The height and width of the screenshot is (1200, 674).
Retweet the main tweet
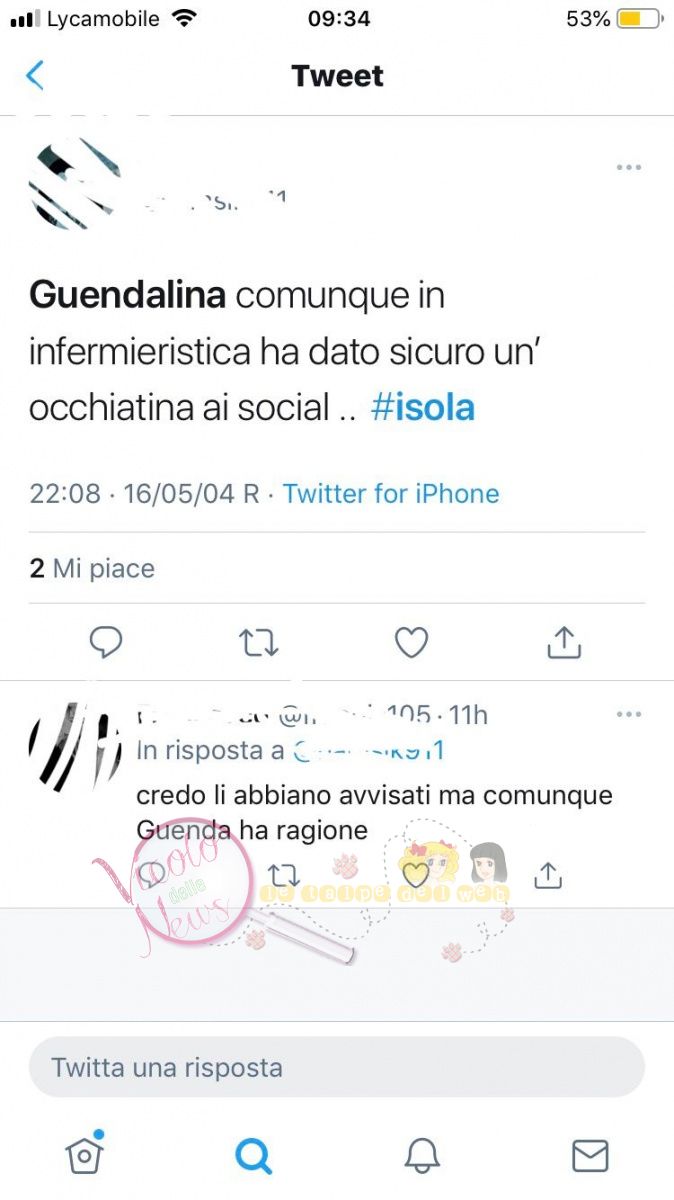point(259,643)
